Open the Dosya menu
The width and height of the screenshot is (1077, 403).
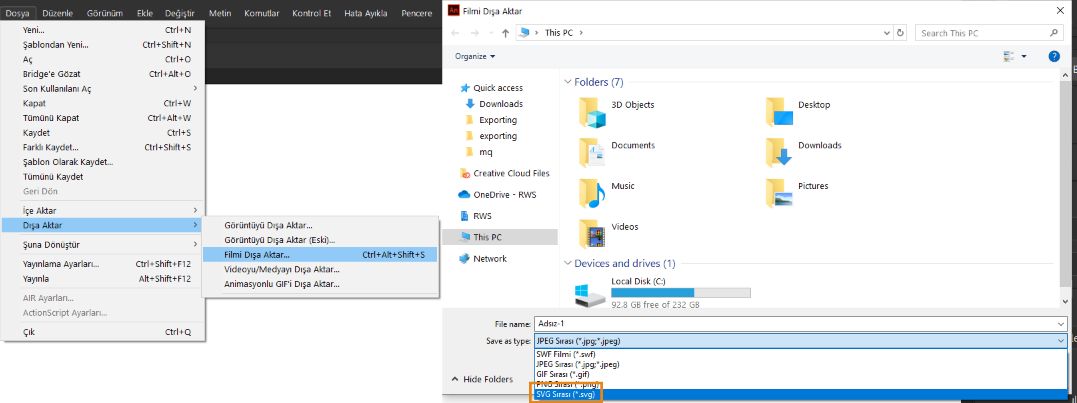(x=17, y=13)
